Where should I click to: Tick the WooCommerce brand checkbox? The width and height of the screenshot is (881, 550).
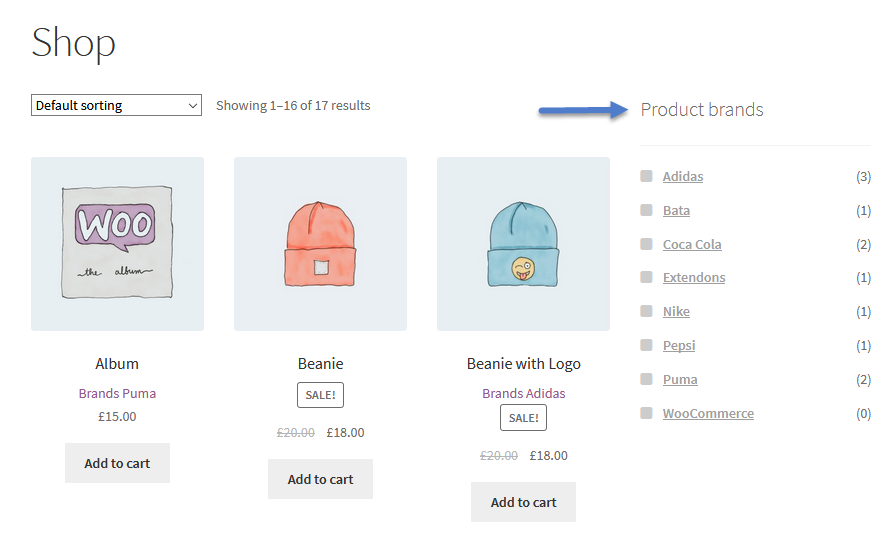point(646,413)
